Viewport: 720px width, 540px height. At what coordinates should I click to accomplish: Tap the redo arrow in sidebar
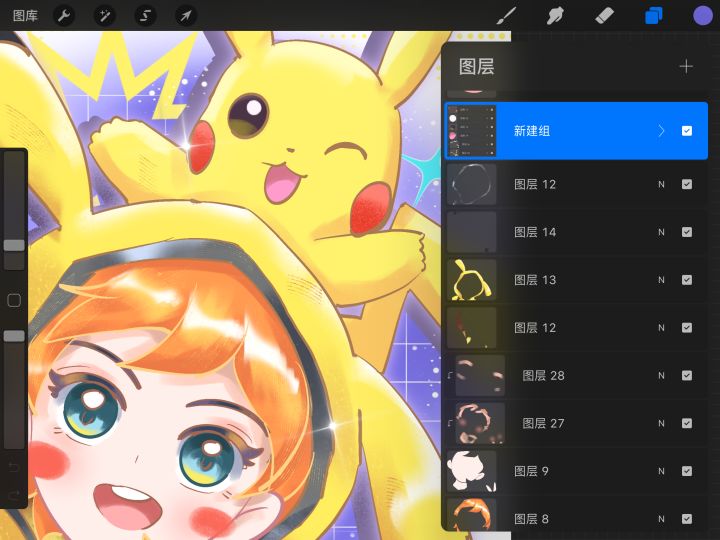14,495
